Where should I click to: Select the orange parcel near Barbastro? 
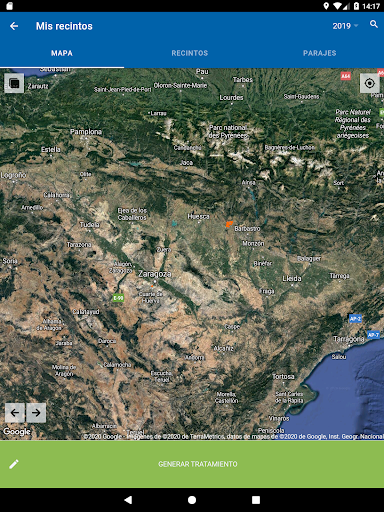point(229,224)
